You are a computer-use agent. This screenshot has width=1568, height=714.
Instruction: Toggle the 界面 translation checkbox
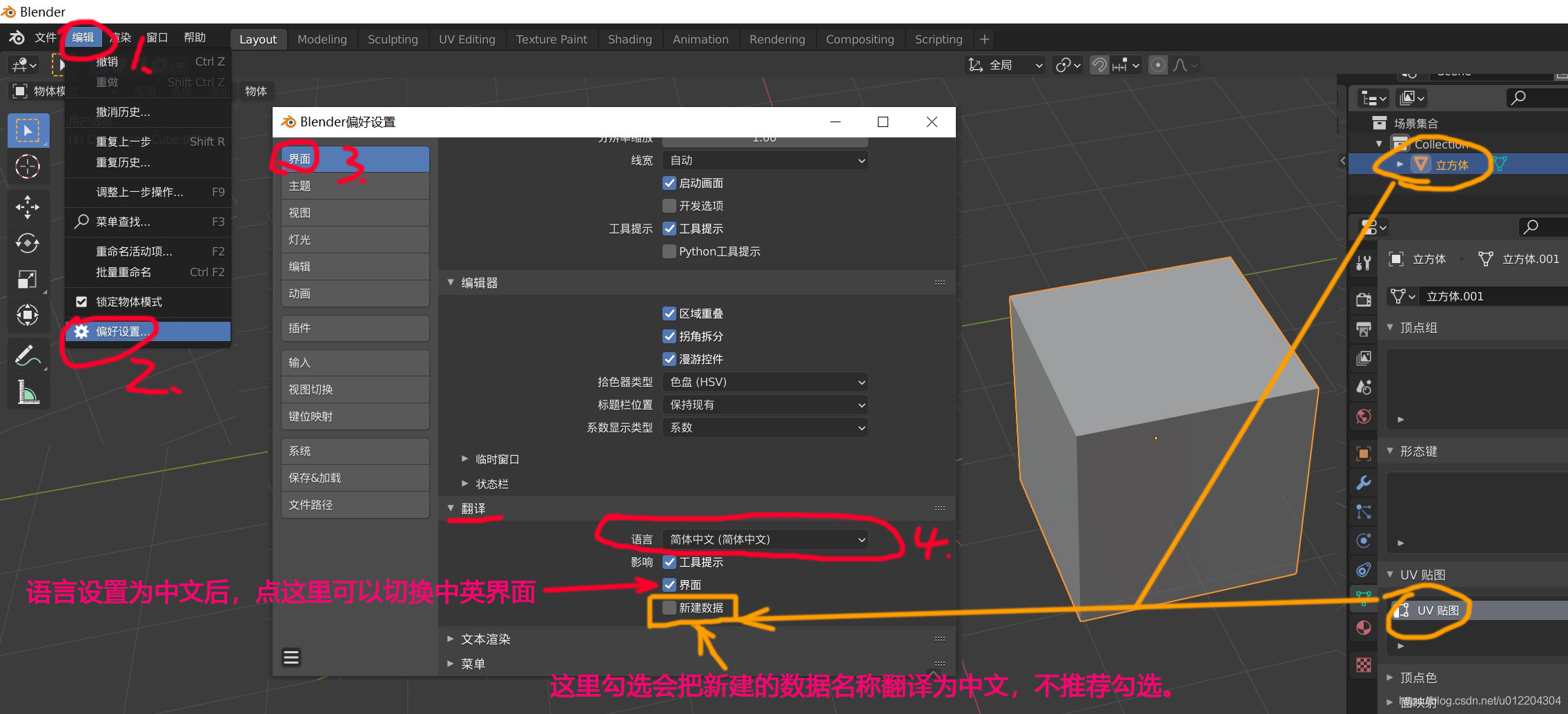pyautogui.click(x=669, y=585)
